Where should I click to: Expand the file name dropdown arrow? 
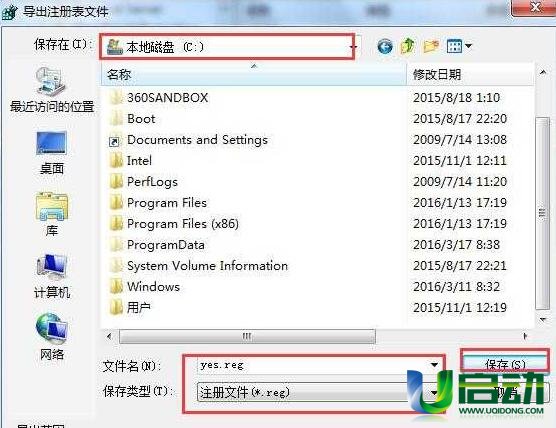434,365
